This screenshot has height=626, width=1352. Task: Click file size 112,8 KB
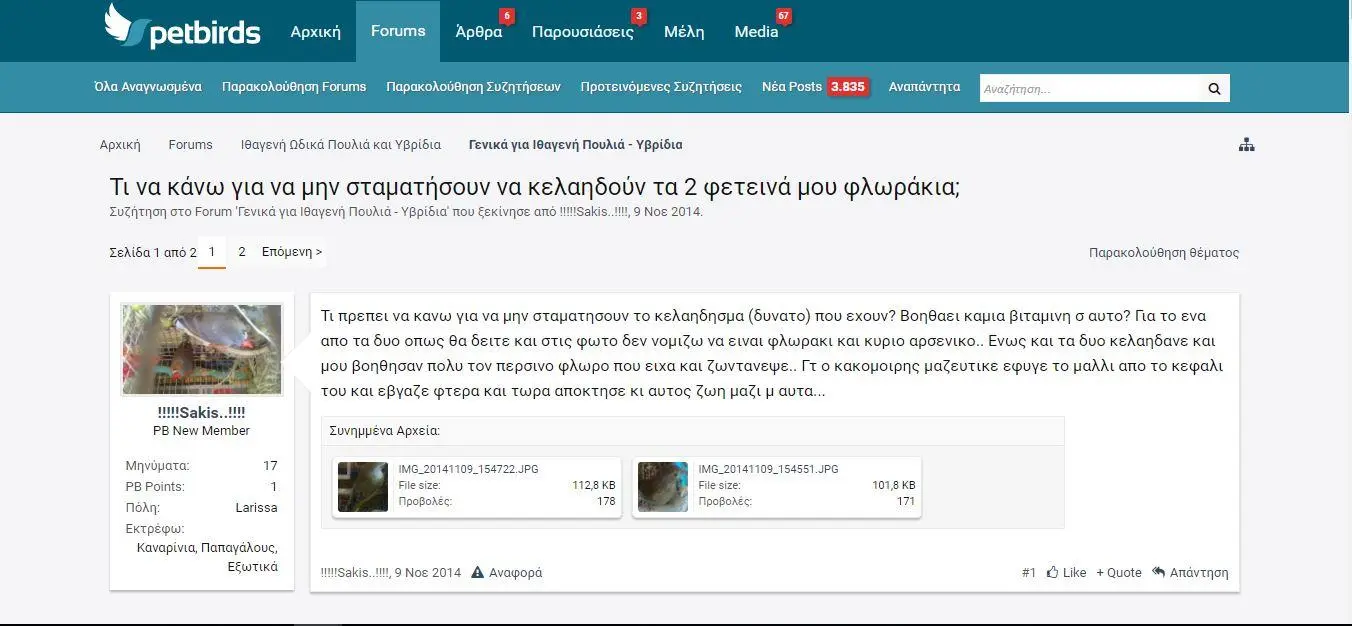click(x=594, y=485)
